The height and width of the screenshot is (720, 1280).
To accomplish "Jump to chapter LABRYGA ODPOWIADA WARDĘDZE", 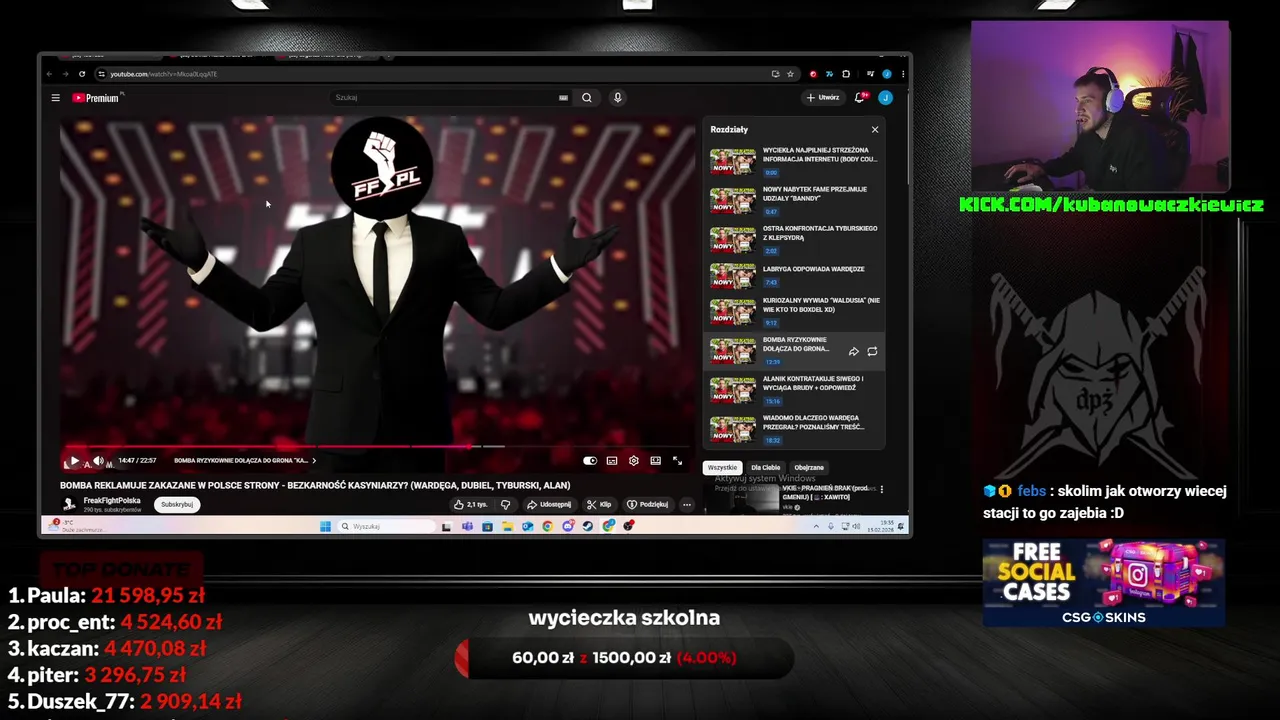I will pos(794,275).
